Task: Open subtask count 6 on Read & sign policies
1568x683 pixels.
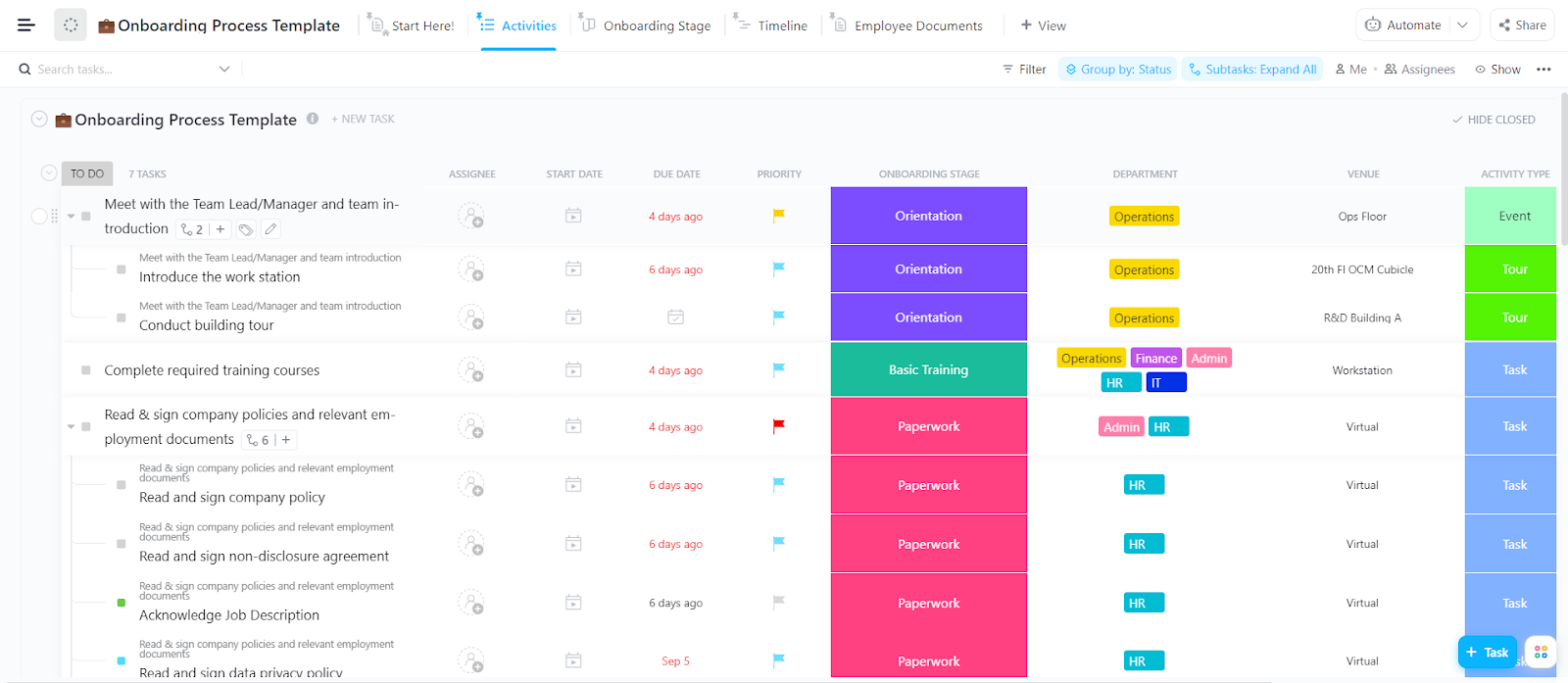Action: tap(258, 440)
